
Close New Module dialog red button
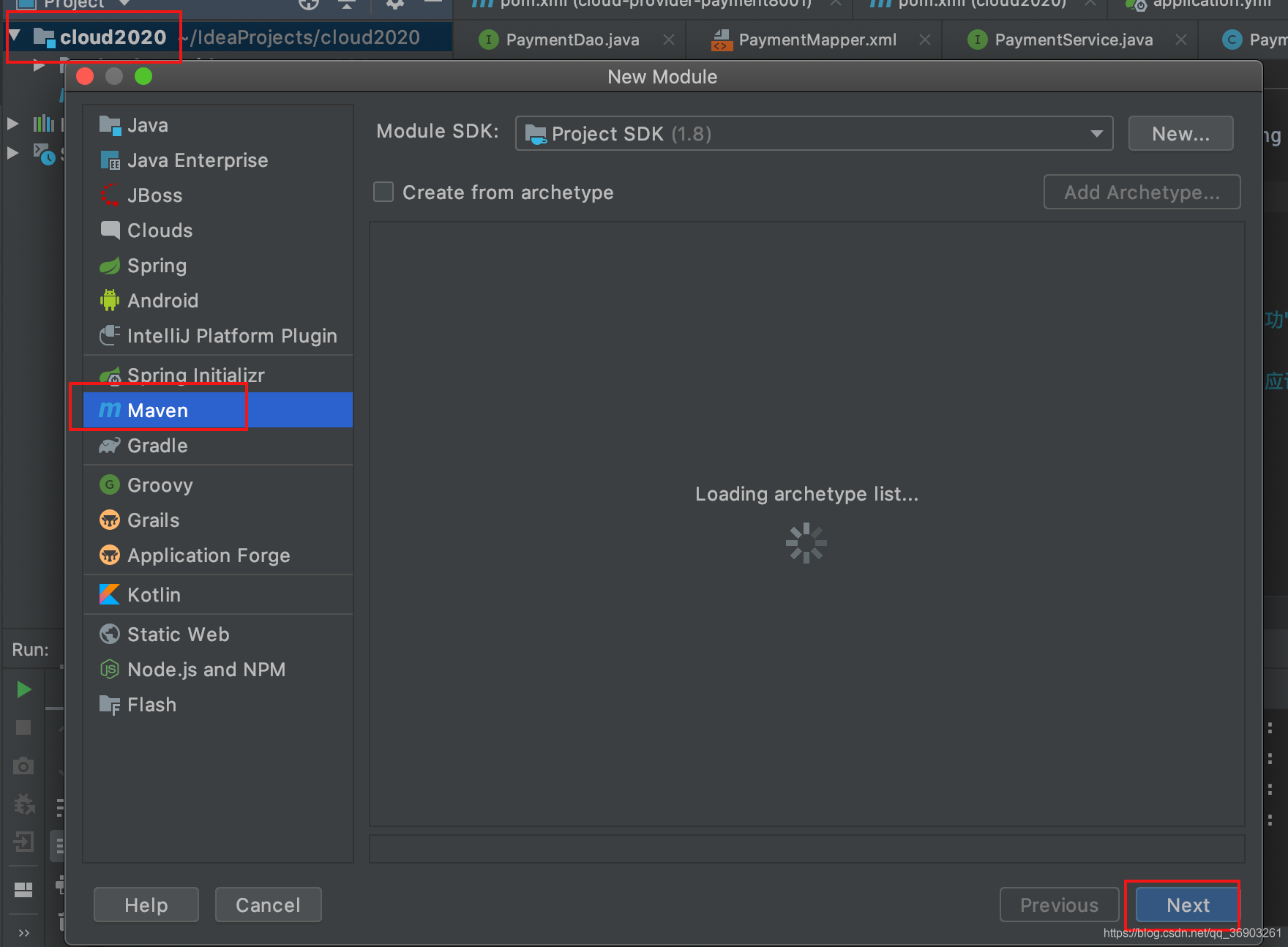(85, 76)
